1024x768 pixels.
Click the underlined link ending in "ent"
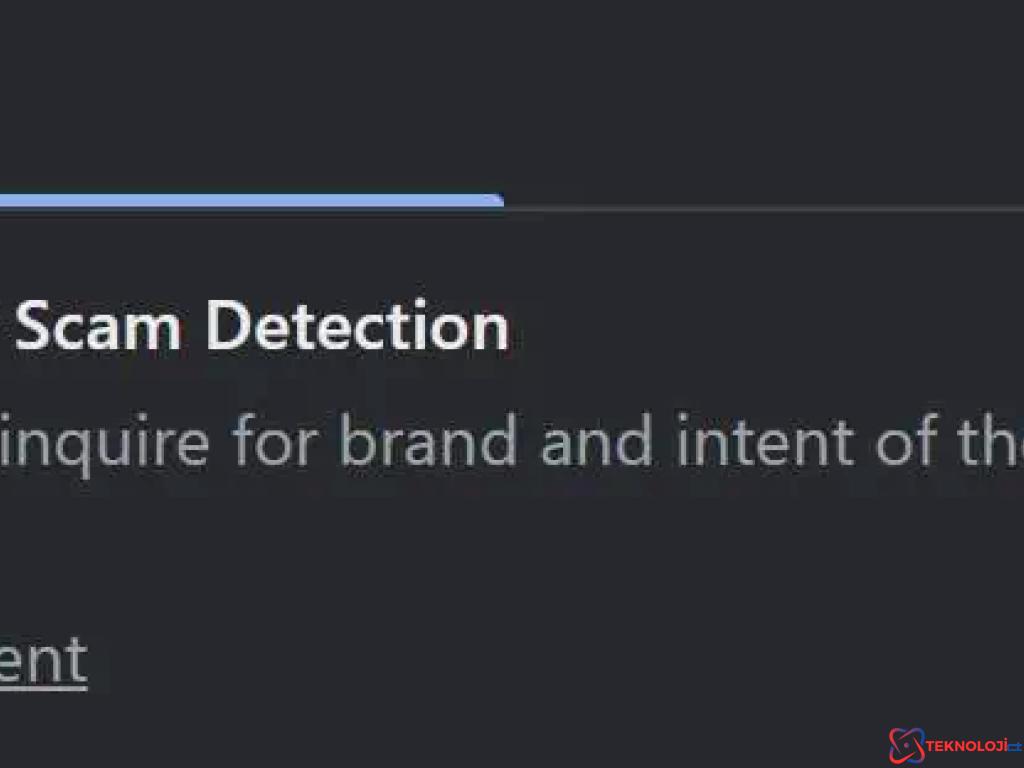point(43,661)
